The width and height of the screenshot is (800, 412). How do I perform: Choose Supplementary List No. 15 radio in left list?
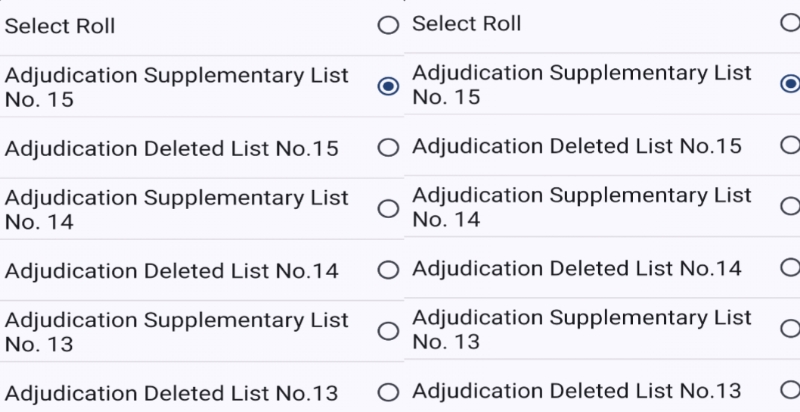(388, 87)
